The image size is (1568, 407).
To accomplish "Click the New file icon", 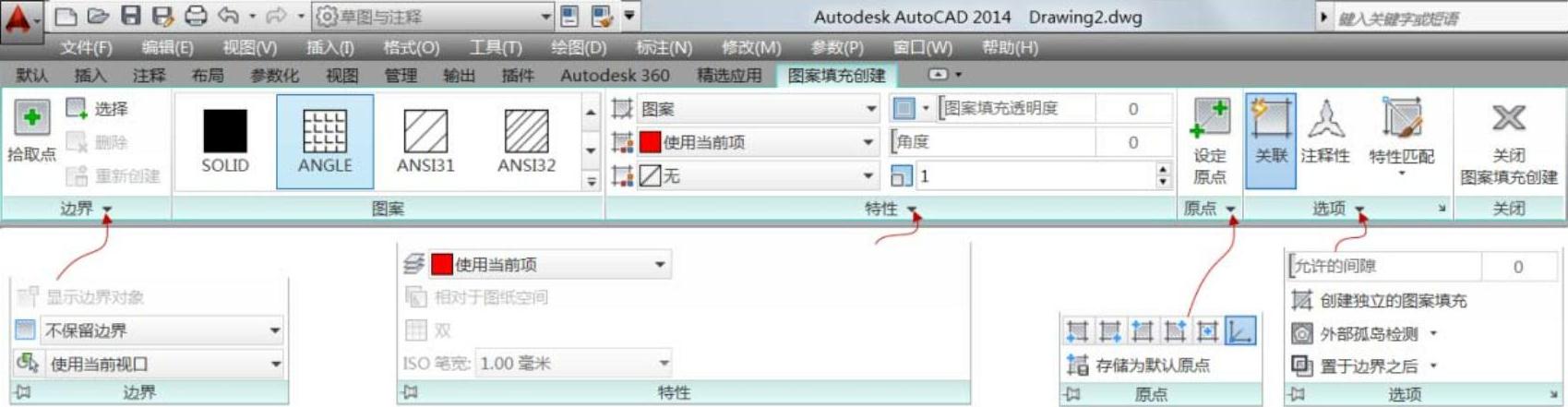I will (65, 17).
